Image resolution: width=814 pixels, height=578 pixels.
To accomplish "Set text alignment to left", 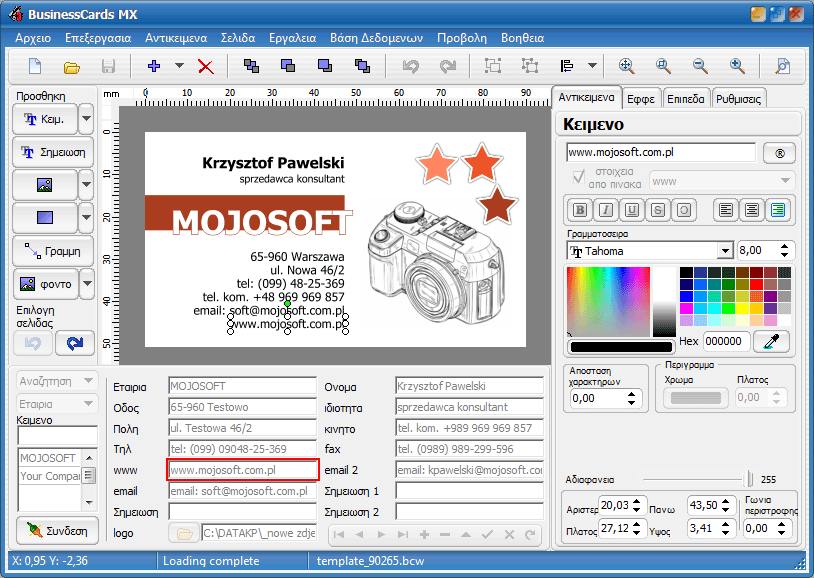I will [726, 210].
